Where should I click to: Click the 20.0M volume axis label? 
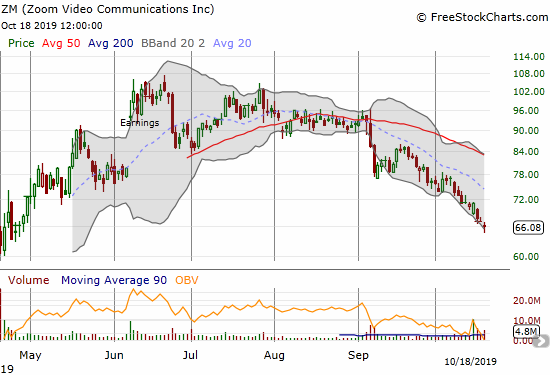coord(527,301)
